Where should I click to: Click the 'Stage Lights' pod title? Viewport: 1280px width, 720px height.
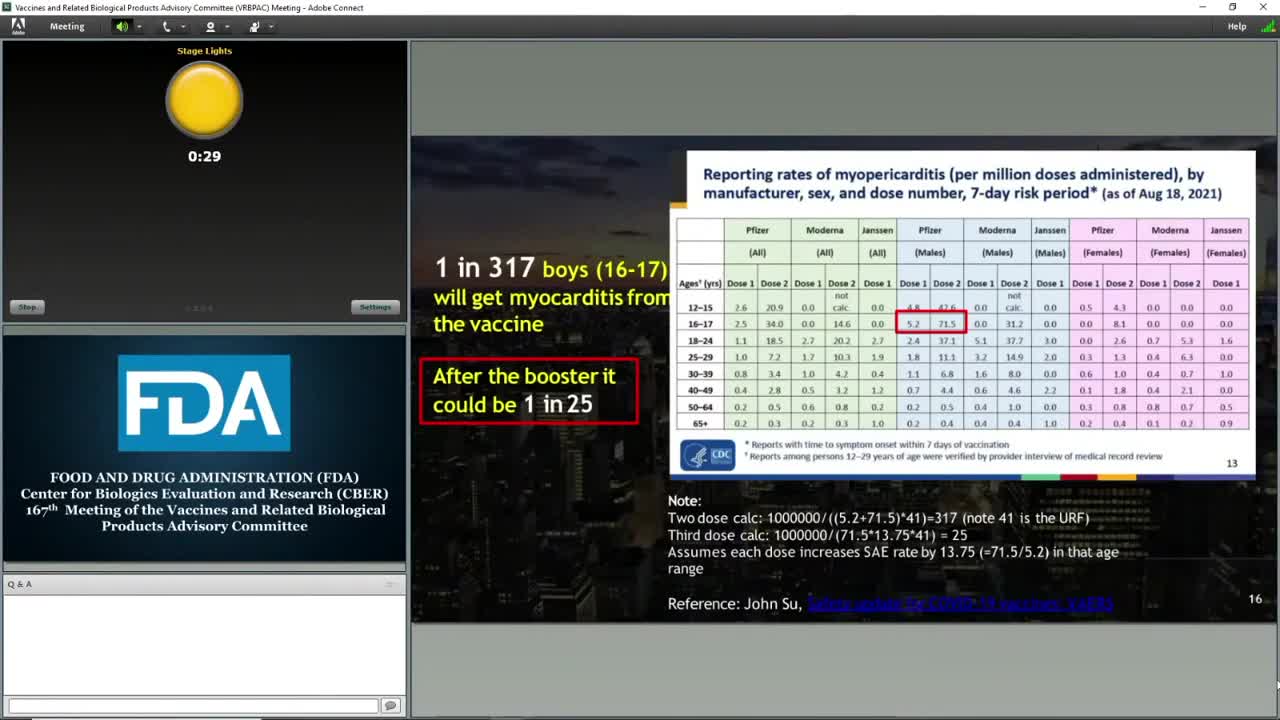[x=204, y=51]
